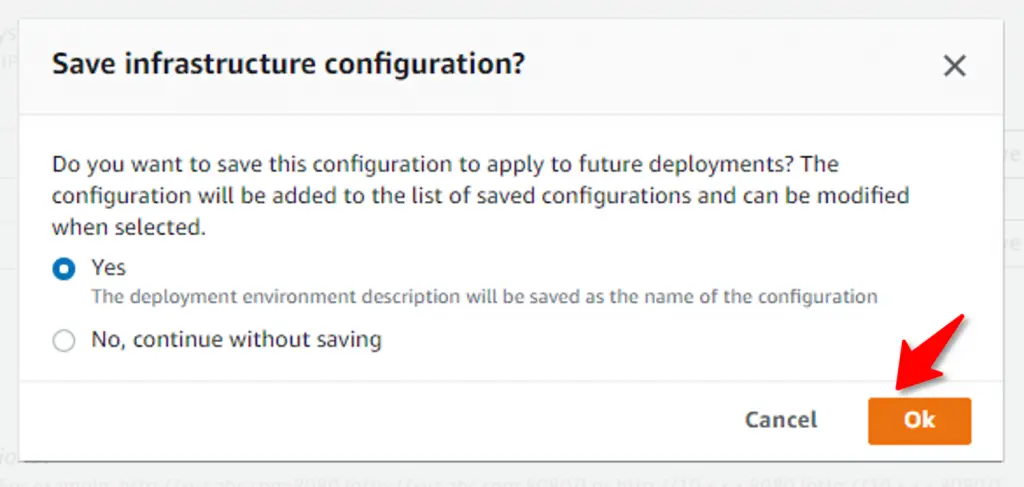Viewport: 1024px width, 487px height.
Task: Click the "No, continue without saving" label
Action: click(236, 339)
